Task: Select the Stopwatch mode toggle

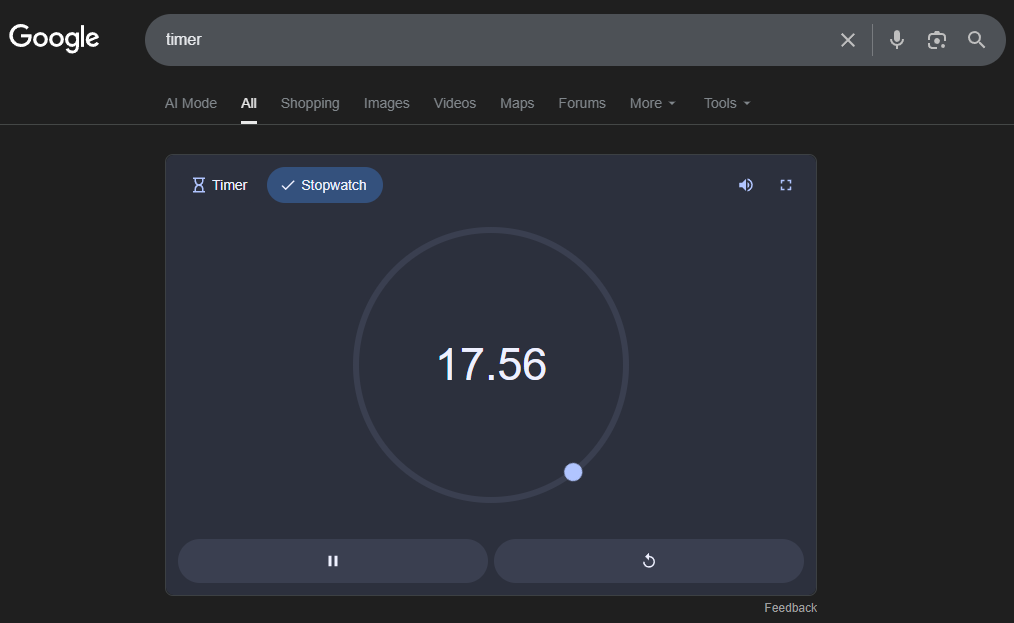Action: click(x=324, y=185)
